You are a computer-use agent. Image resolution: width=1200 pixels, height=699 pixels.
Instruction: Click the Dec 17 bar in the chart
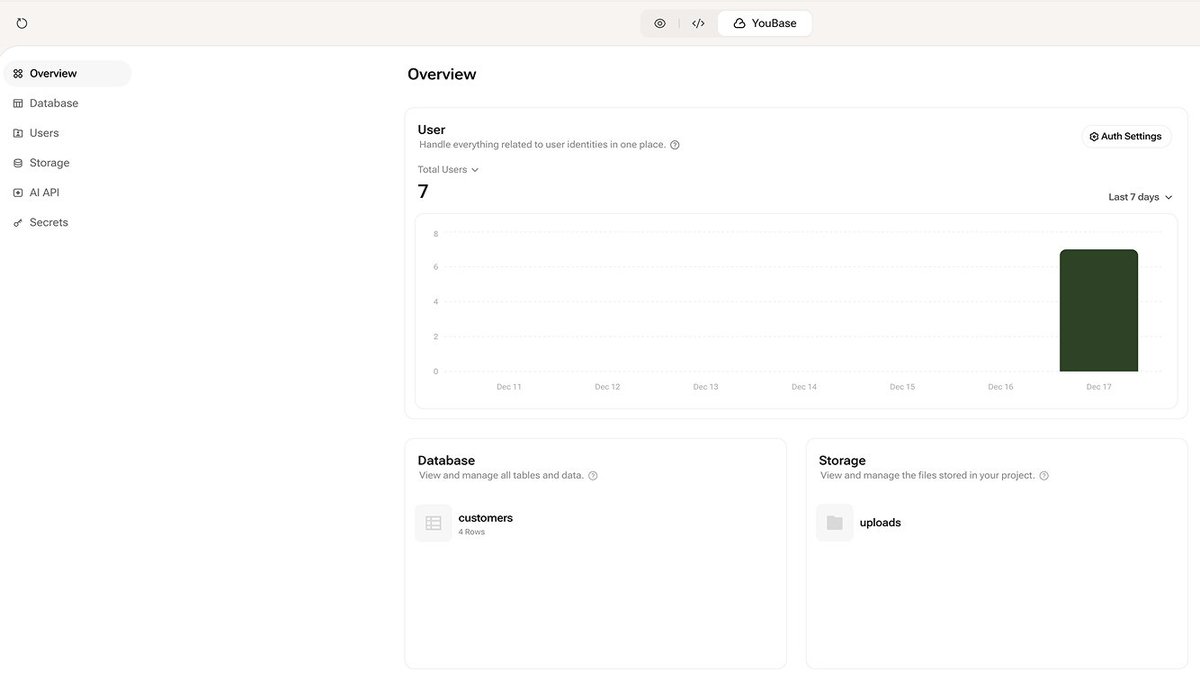1099,310
